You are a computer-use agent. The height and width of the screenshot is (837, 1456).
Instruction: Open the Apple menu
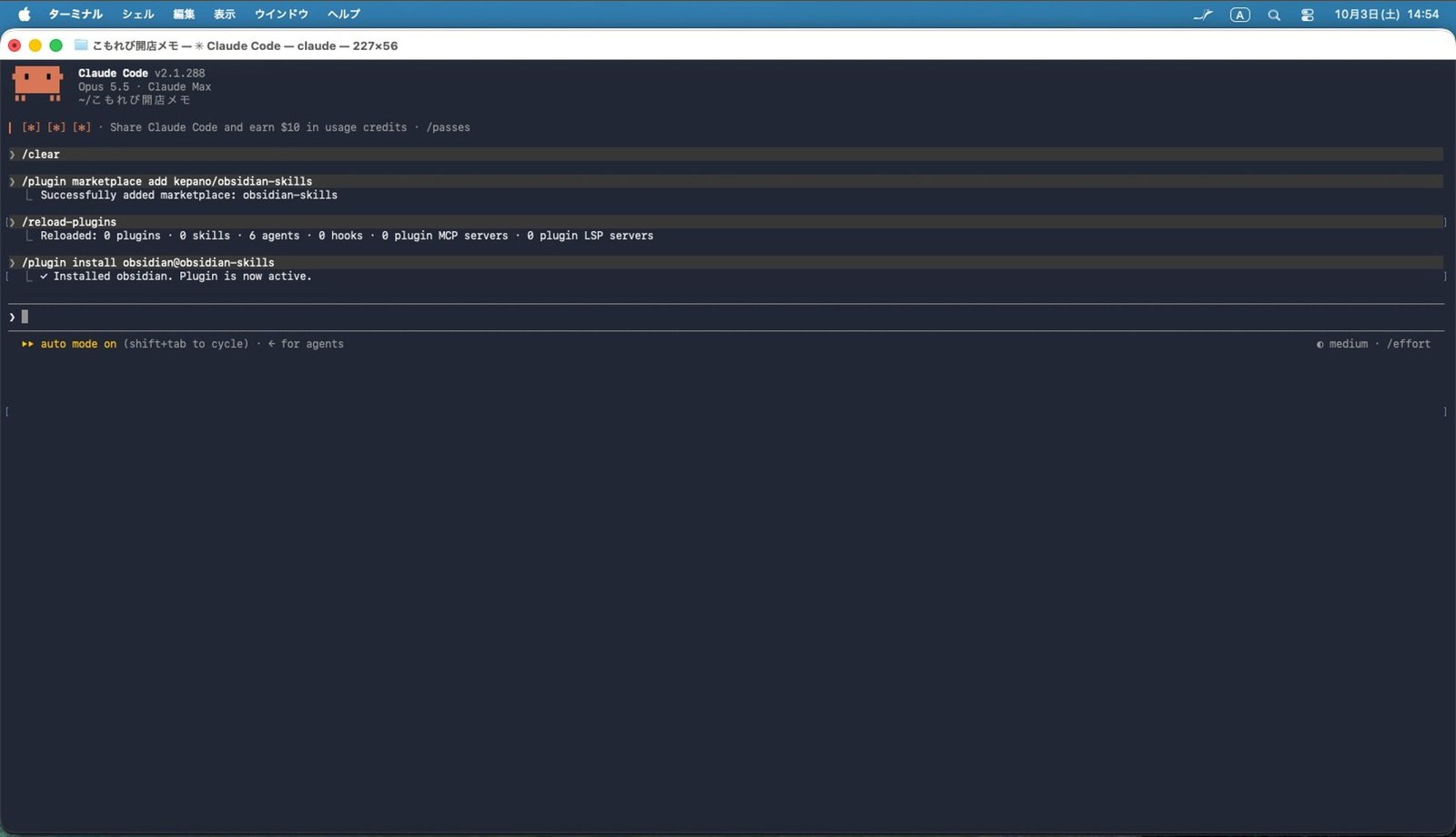[25, 14]
